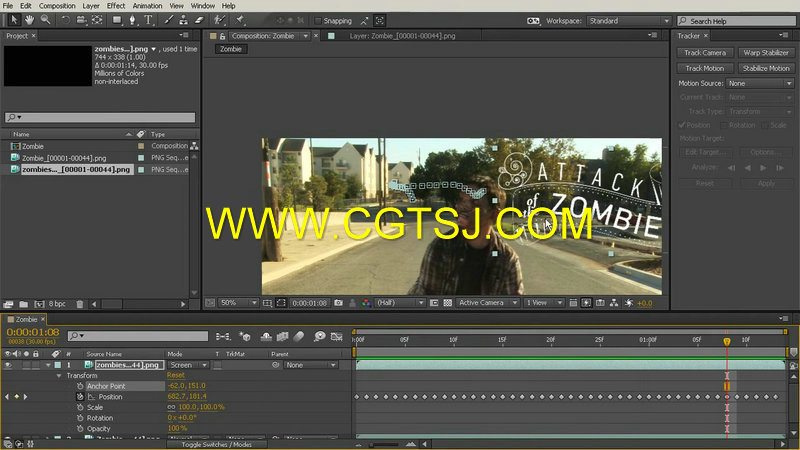The width and height of the screenshot is (800, 450).
Task: Select the Brush tool
Action: 168,20
